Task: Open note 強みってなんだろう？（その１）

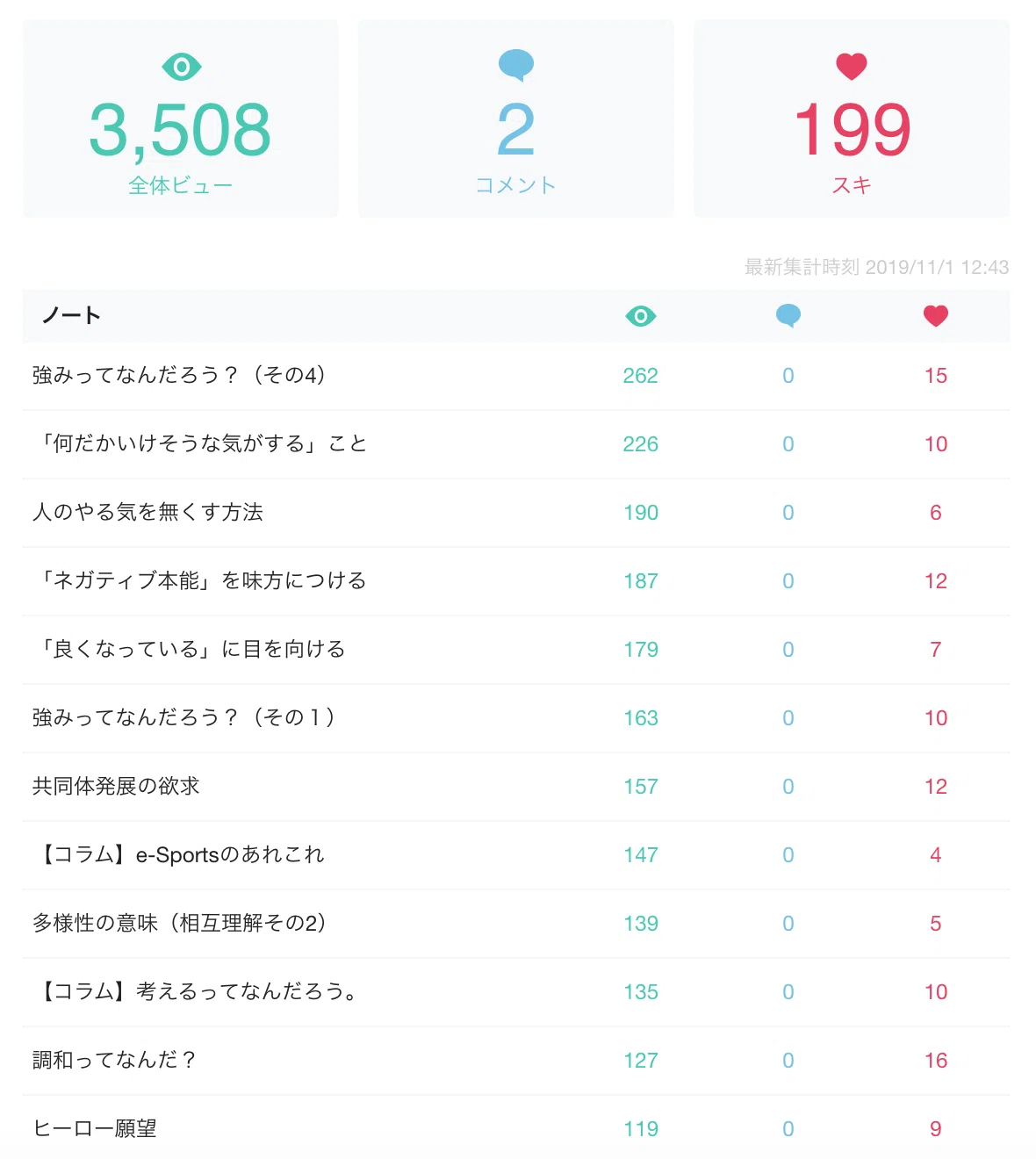Action: 184,717
